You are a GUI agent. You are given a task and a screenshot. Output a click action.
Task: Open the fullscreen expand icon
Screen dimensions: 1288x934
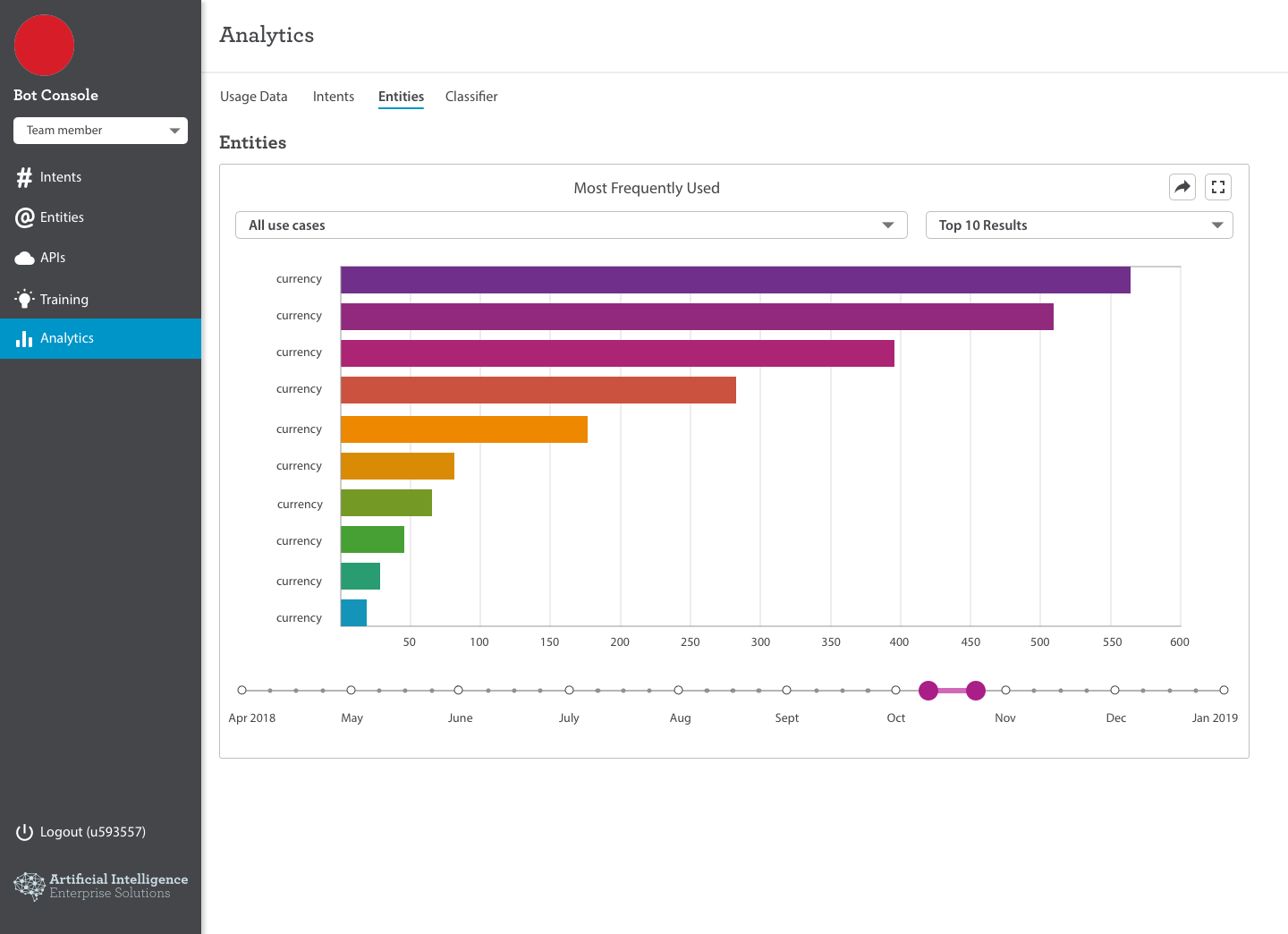[1218, 187]
